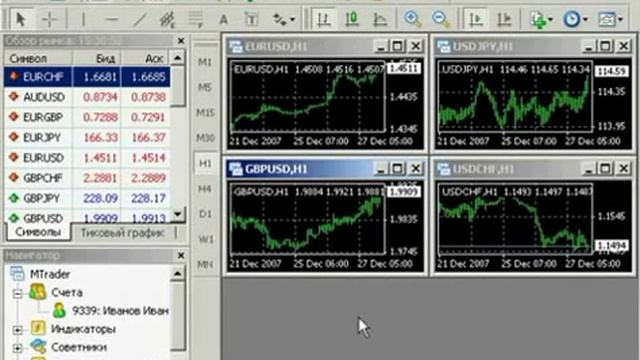Zoom out of the chart
Screen dimensions: 640x360
[441, 19]
